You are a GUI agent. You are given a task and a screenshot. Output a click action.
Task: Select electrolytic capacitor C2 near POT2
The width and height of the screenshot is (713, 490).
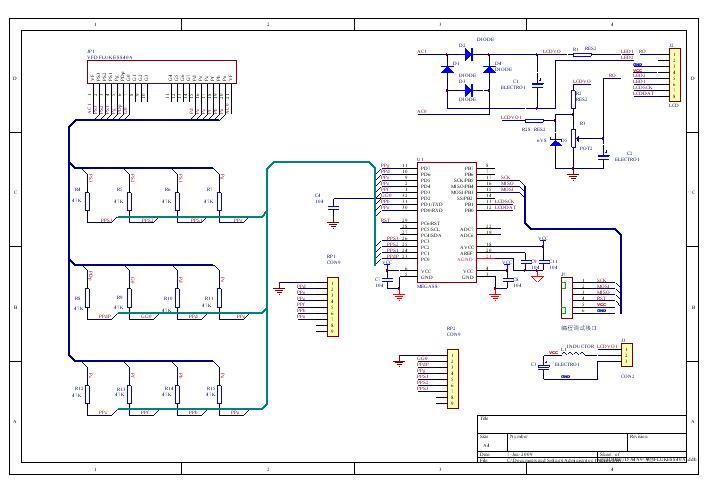click(603, 157)
